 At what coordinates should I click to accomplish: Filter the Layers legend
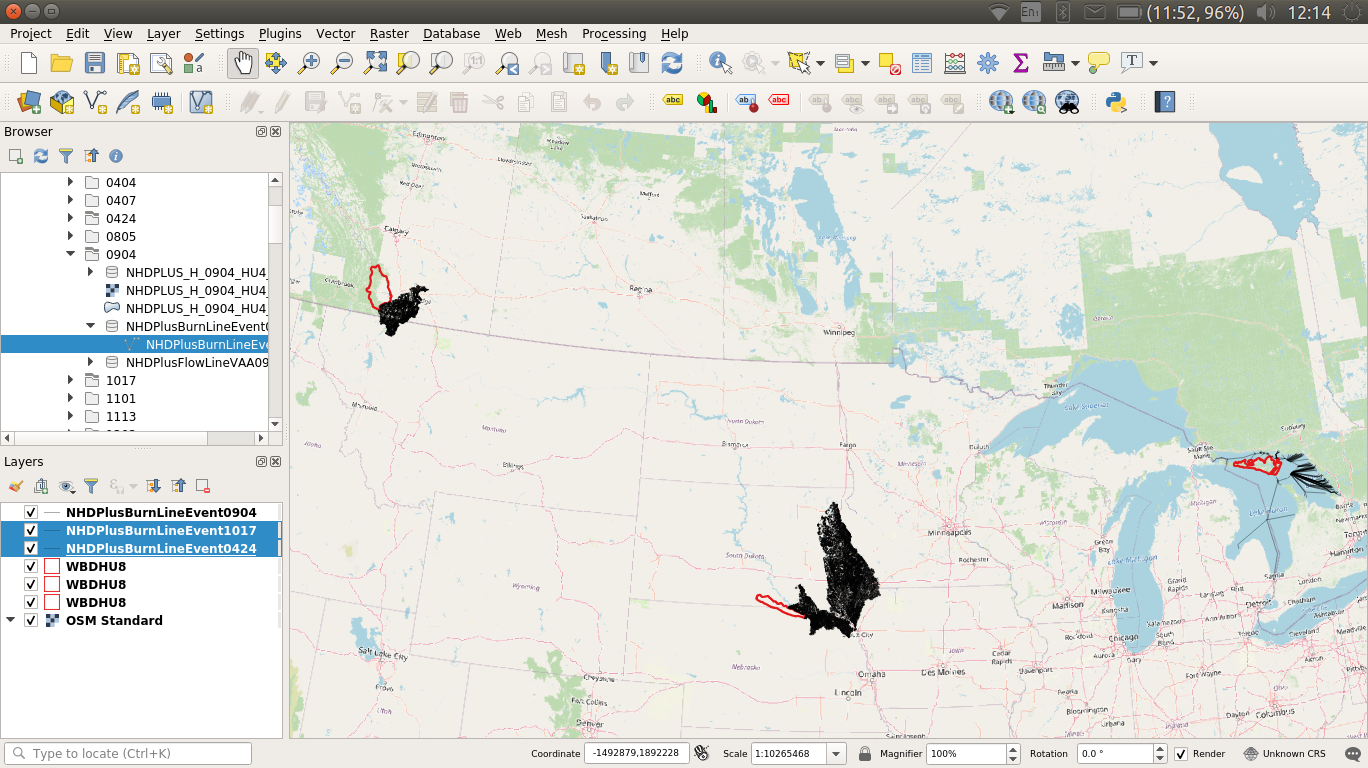click(x=91, y=486)
